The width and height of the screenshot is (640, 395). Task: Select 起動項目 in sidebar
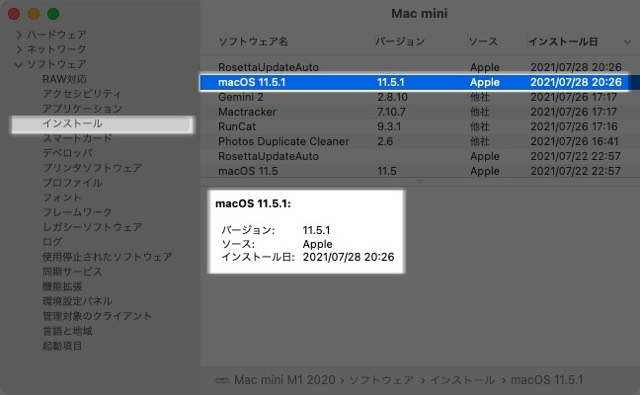click(62, 346)
